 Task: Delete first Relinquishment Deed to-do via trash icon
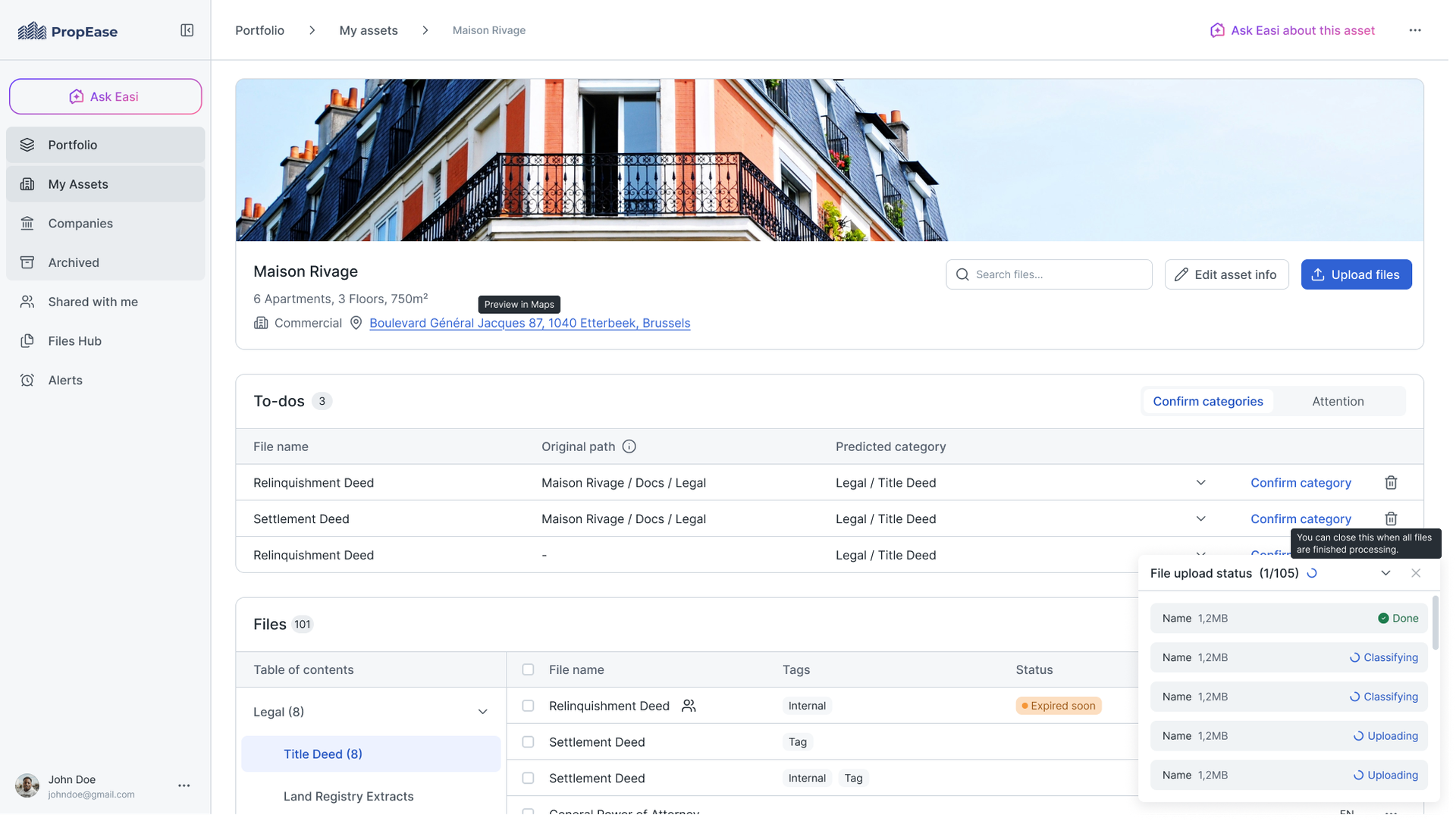point(1391,483)
